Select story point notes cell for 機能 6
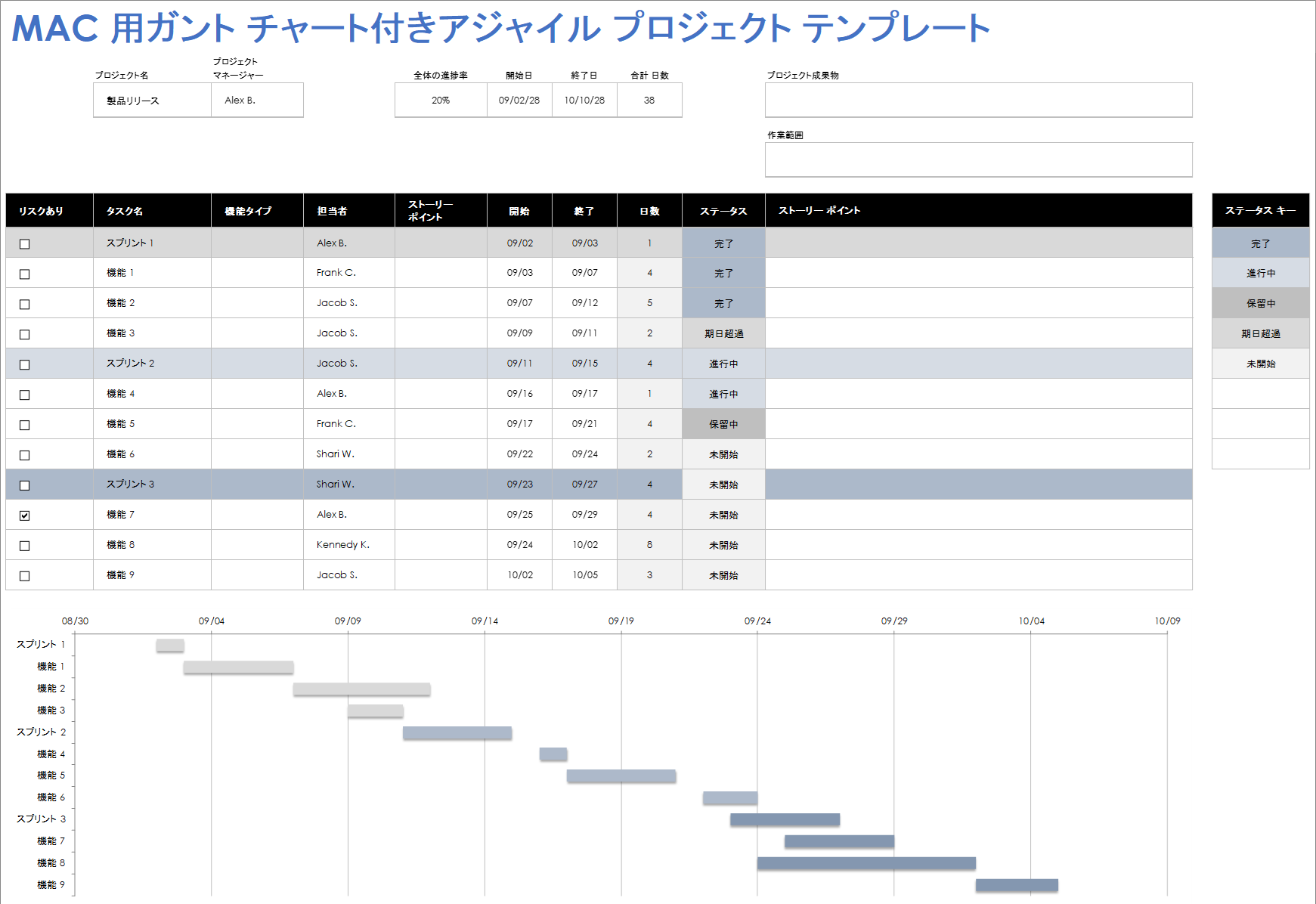Screen dimensions: 1316x904 (978, 454)
